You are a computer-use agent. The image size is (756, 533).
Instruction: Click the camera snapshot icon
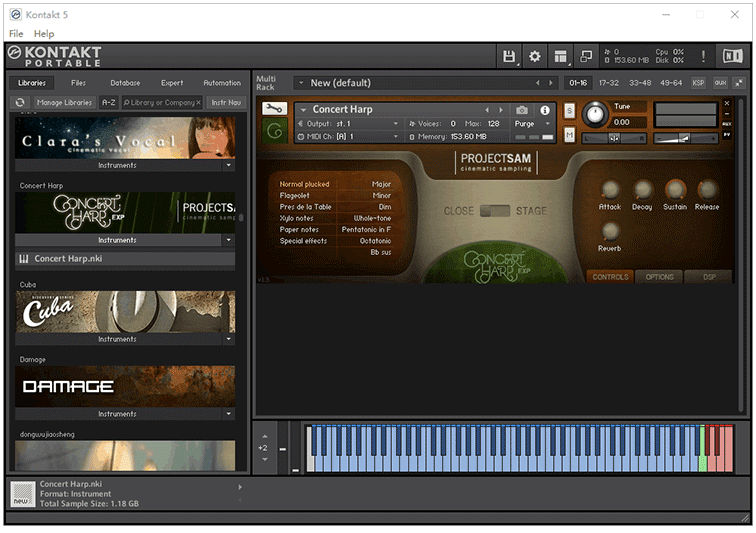[522, 110]
